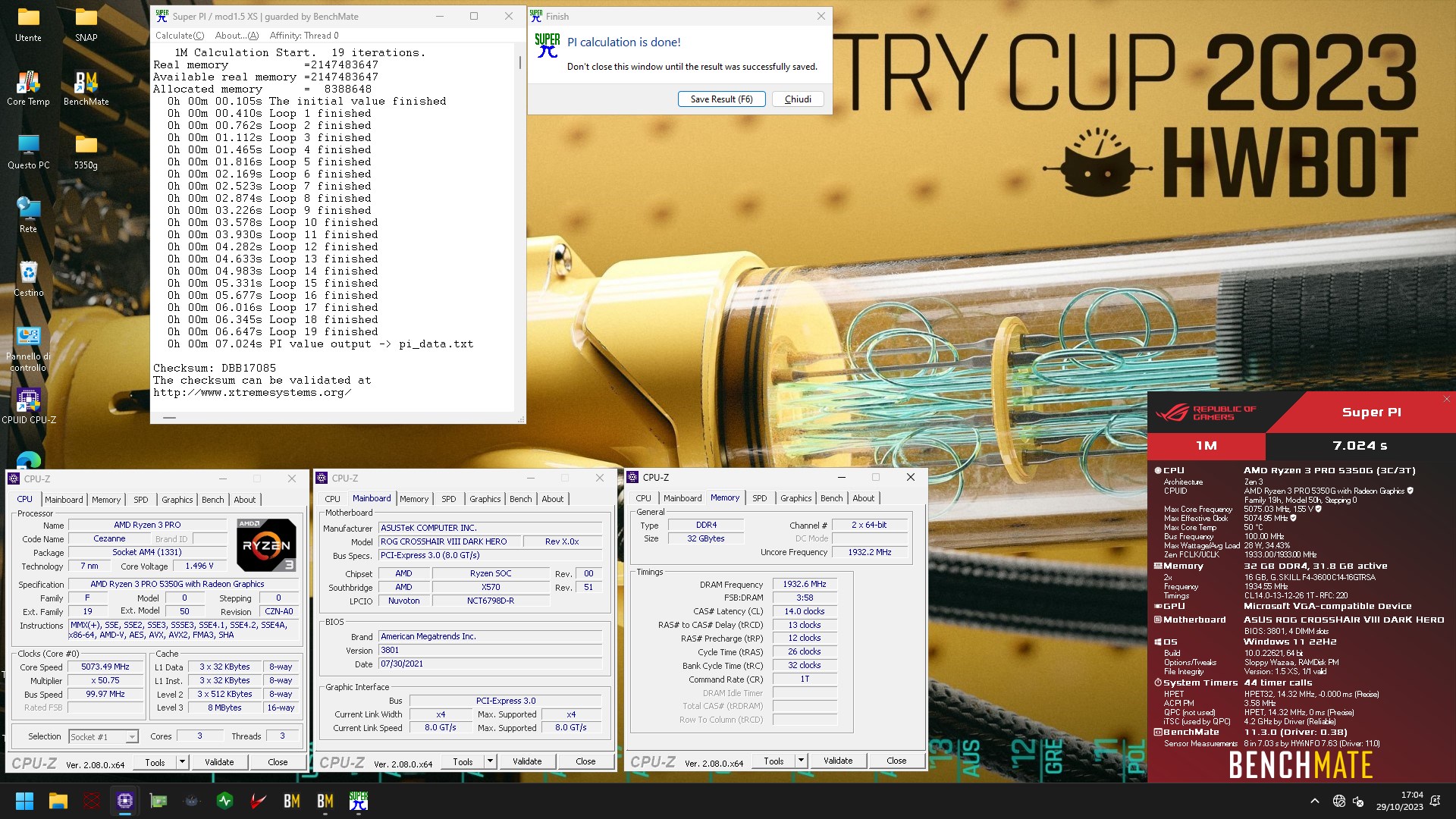The image size is (1456, 819).
Task: Click the DRAM Frequency value field
Action: [x=805, y=584]
